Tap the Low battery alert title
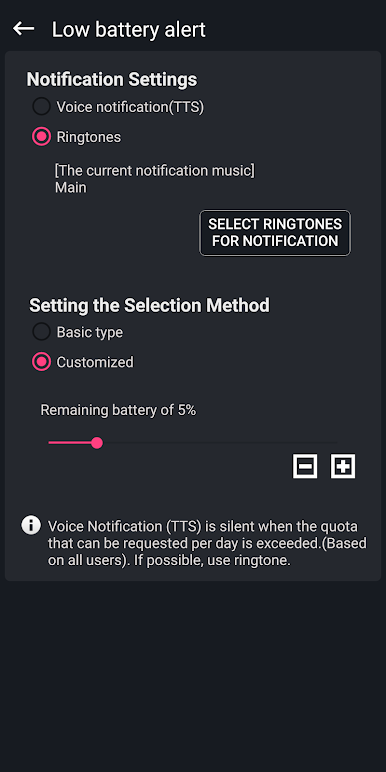Viewport: 386px width, 772px height. click(x=129, y=30)
